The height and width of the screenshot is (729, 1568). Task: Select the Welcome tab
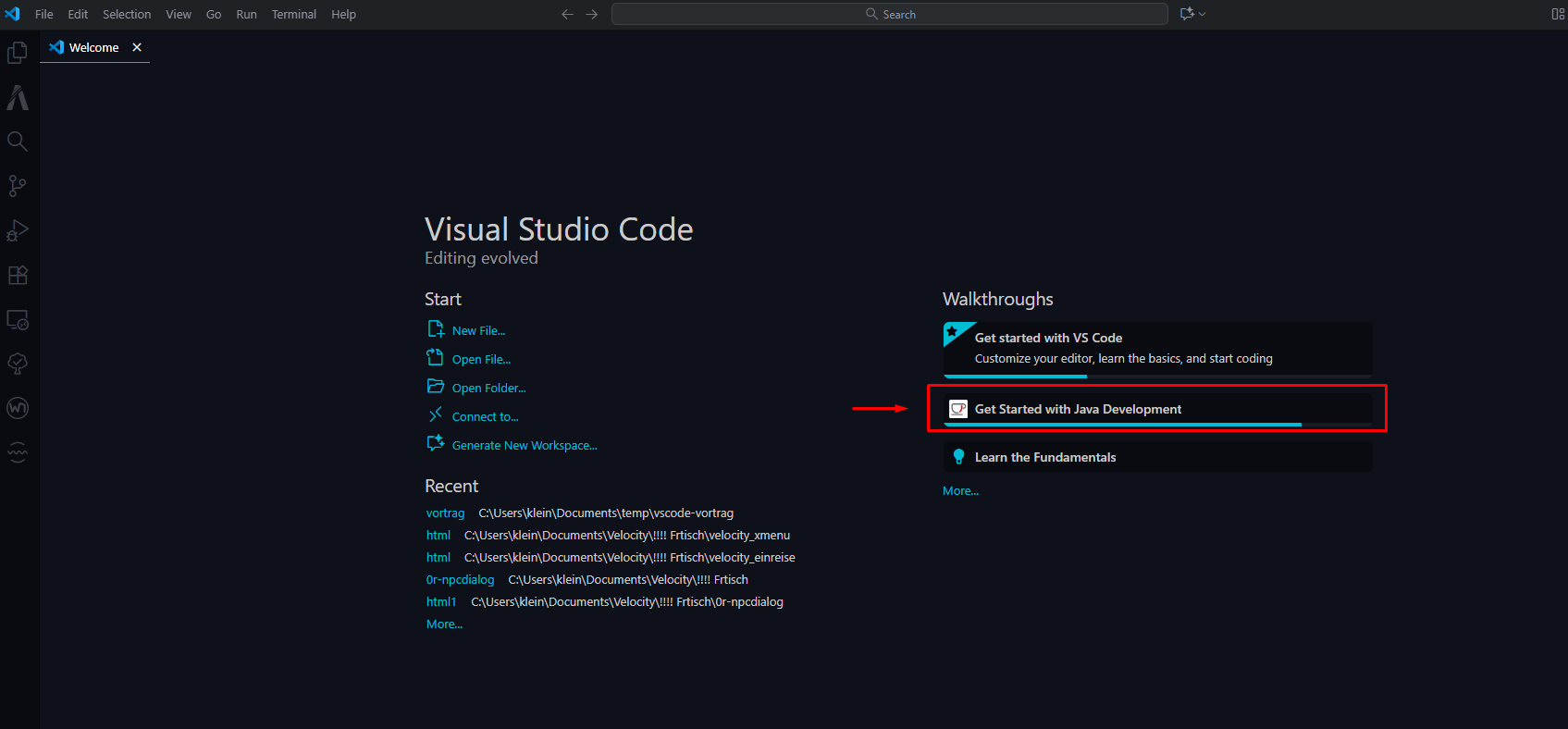click(x=94, y=47)
